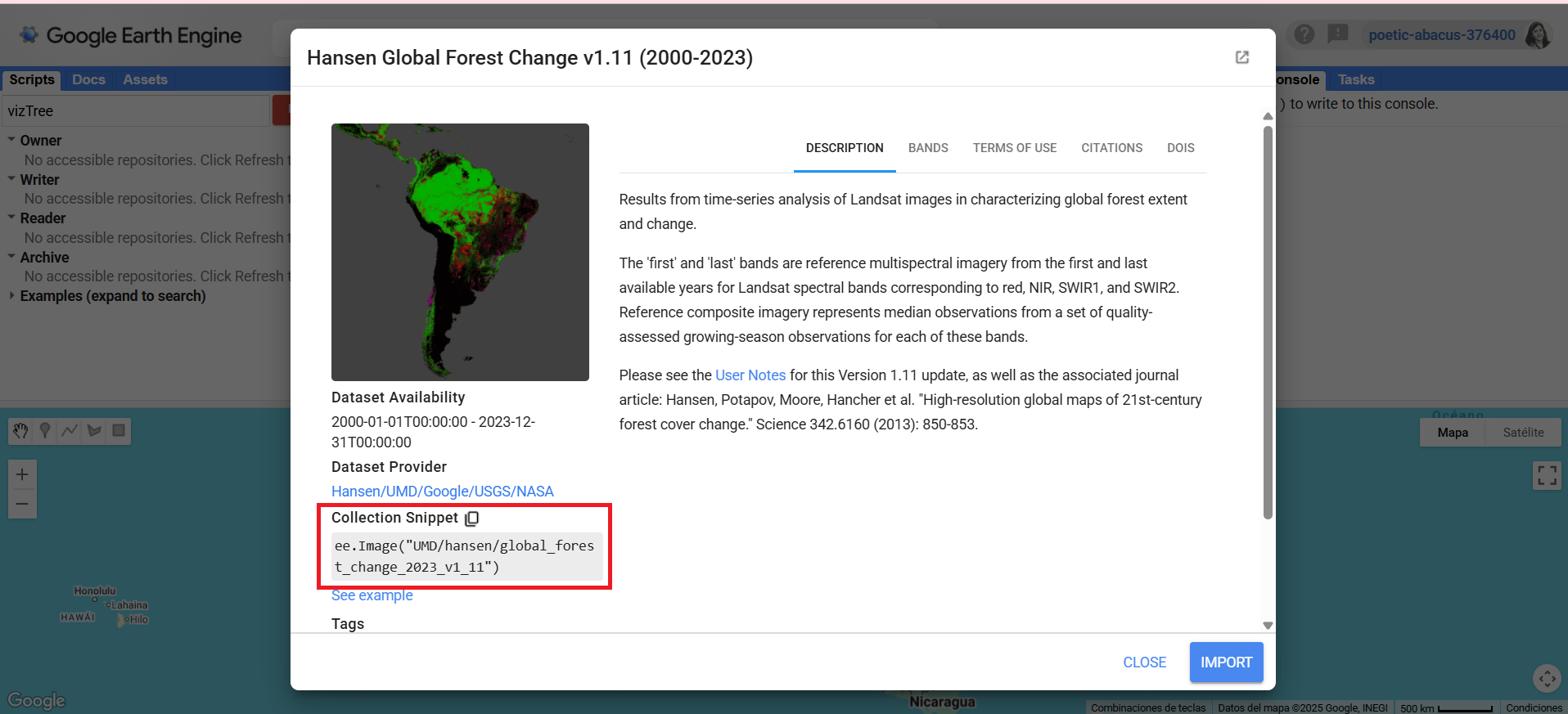Expand the Examples section

[11, 295]
